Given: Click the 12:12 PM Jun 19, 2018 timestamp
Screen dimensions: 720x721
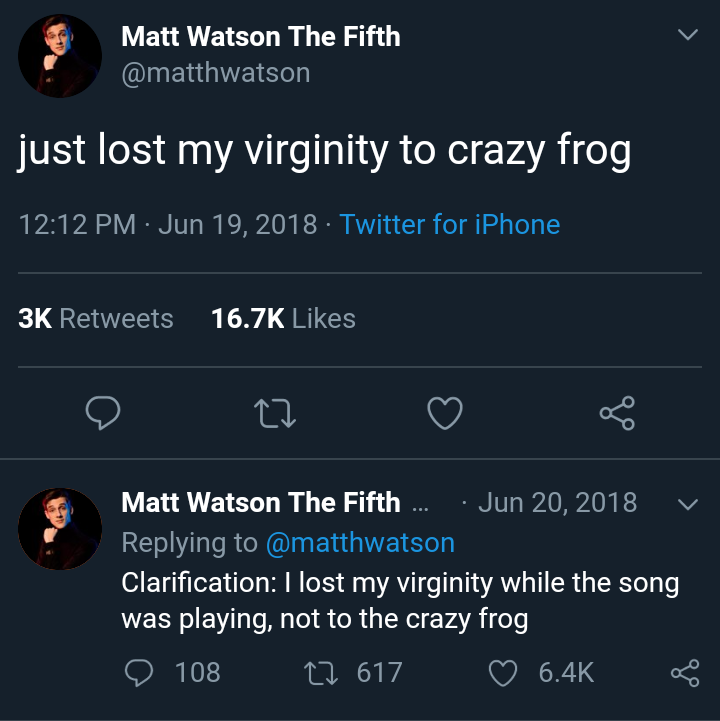Looking at the screenshot, I should coord(168,224).
